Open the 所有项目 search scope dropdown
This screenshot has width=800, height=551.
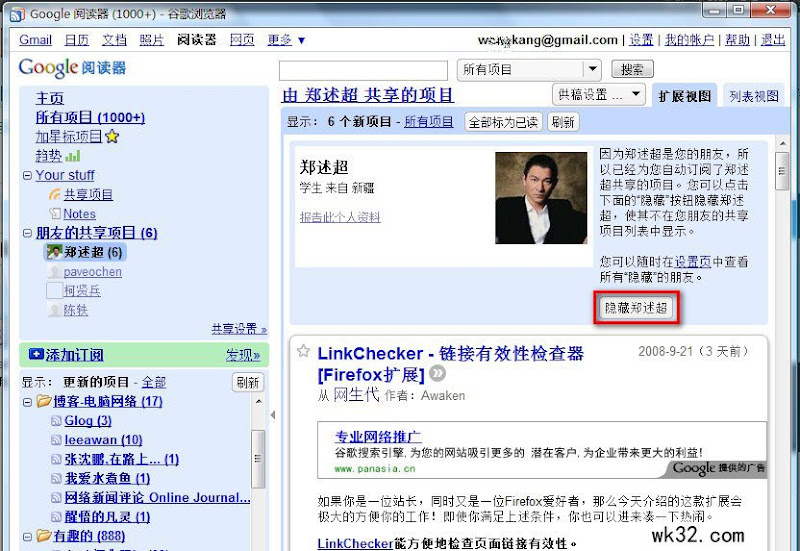point(529,69)
